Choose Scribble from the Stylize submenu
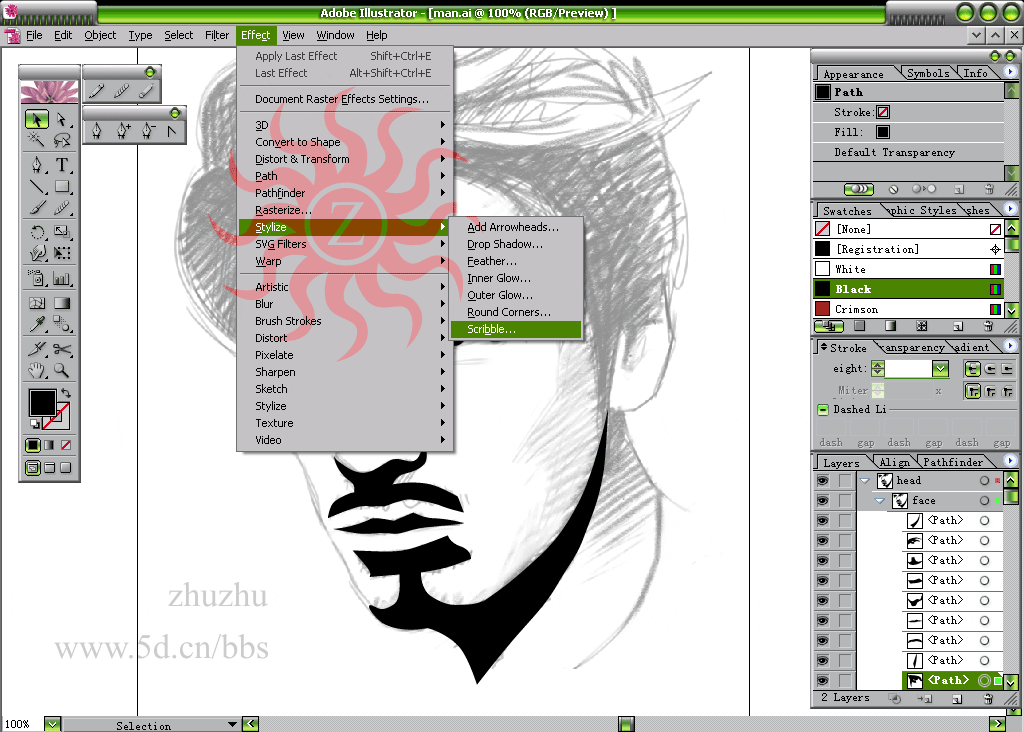The height and width of the screenshot is (732, 1024). coord(515,330)
